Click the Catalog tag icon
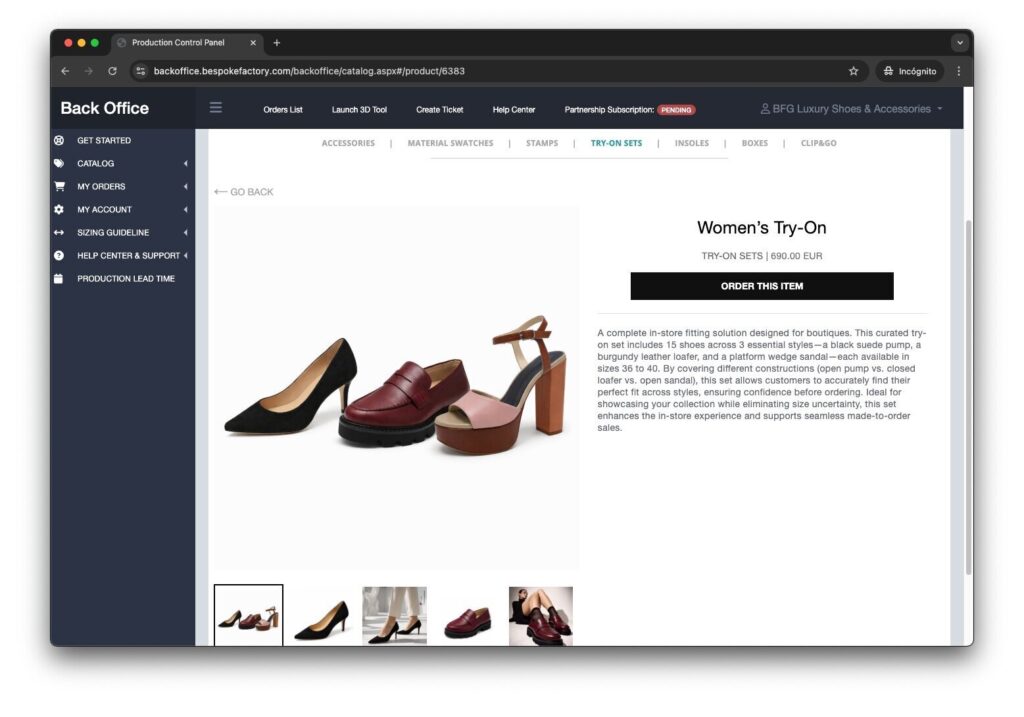The width and height of the screenshot is (1024, 717). (59, 163)
